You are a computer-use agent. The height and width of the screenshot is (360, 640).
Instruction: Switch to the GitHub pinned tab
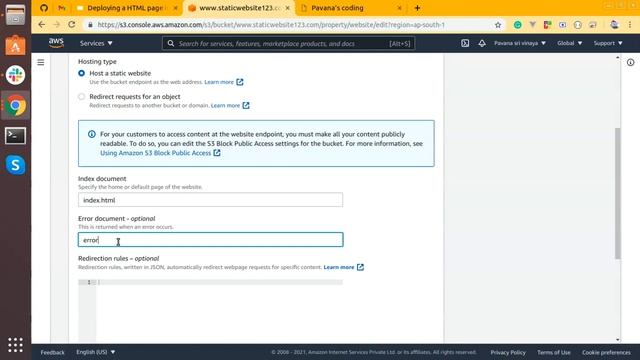pos(44,8)
